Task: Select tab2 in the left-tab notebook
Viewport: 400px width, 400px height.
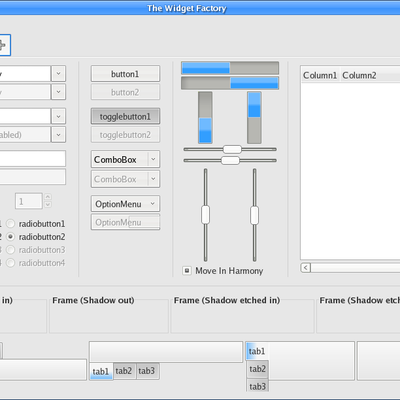Action: click(x=258, y=369)
